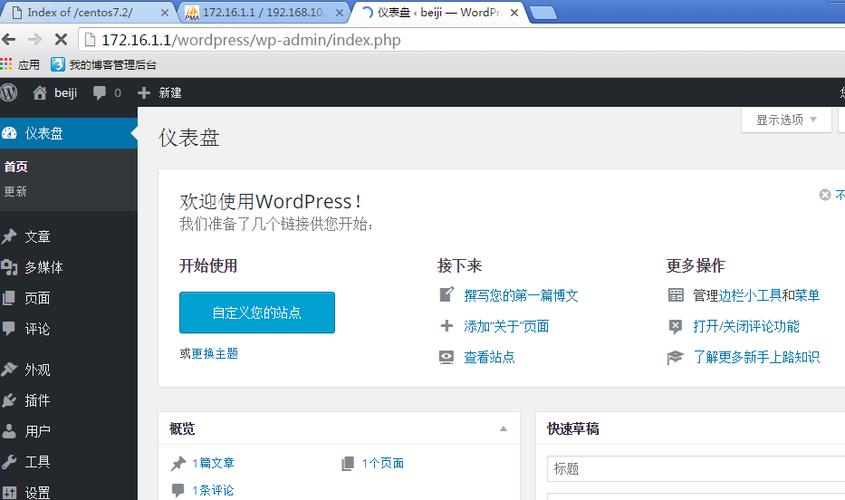Collapse the 概览 panel with the arrow
The width and height of the screenshot is (845, 500).
[x=503, y=429]
